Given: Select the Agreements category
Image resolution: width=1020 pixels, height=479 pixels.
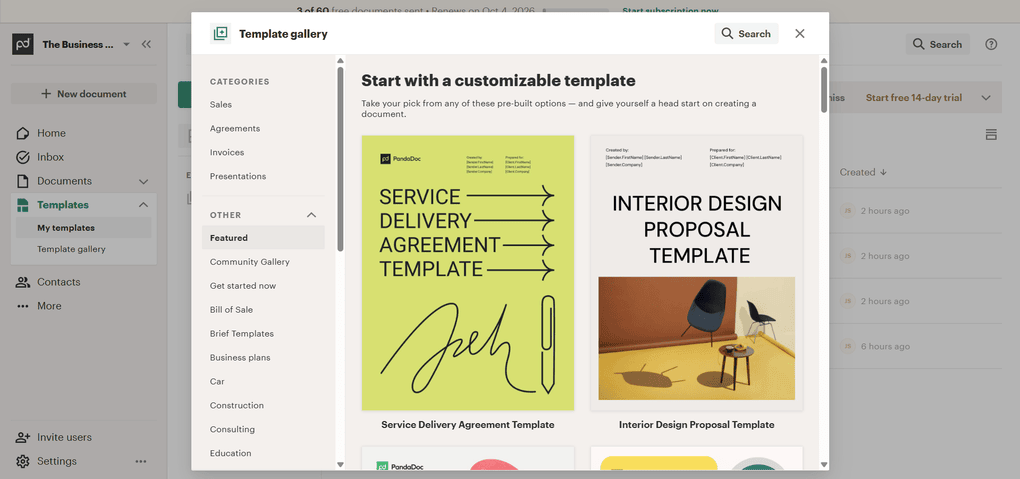Looking at the screenshot, I should [x=235, y=128].
